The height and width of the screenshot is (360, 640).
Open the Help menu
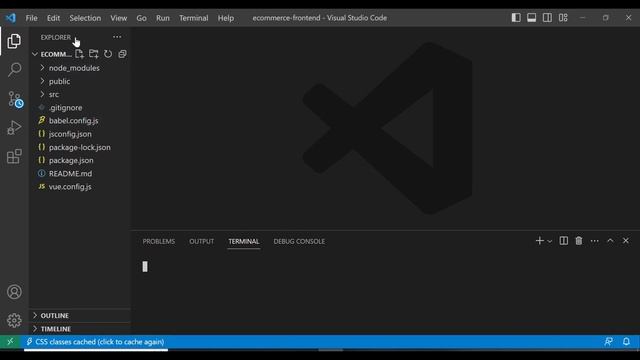225,18
